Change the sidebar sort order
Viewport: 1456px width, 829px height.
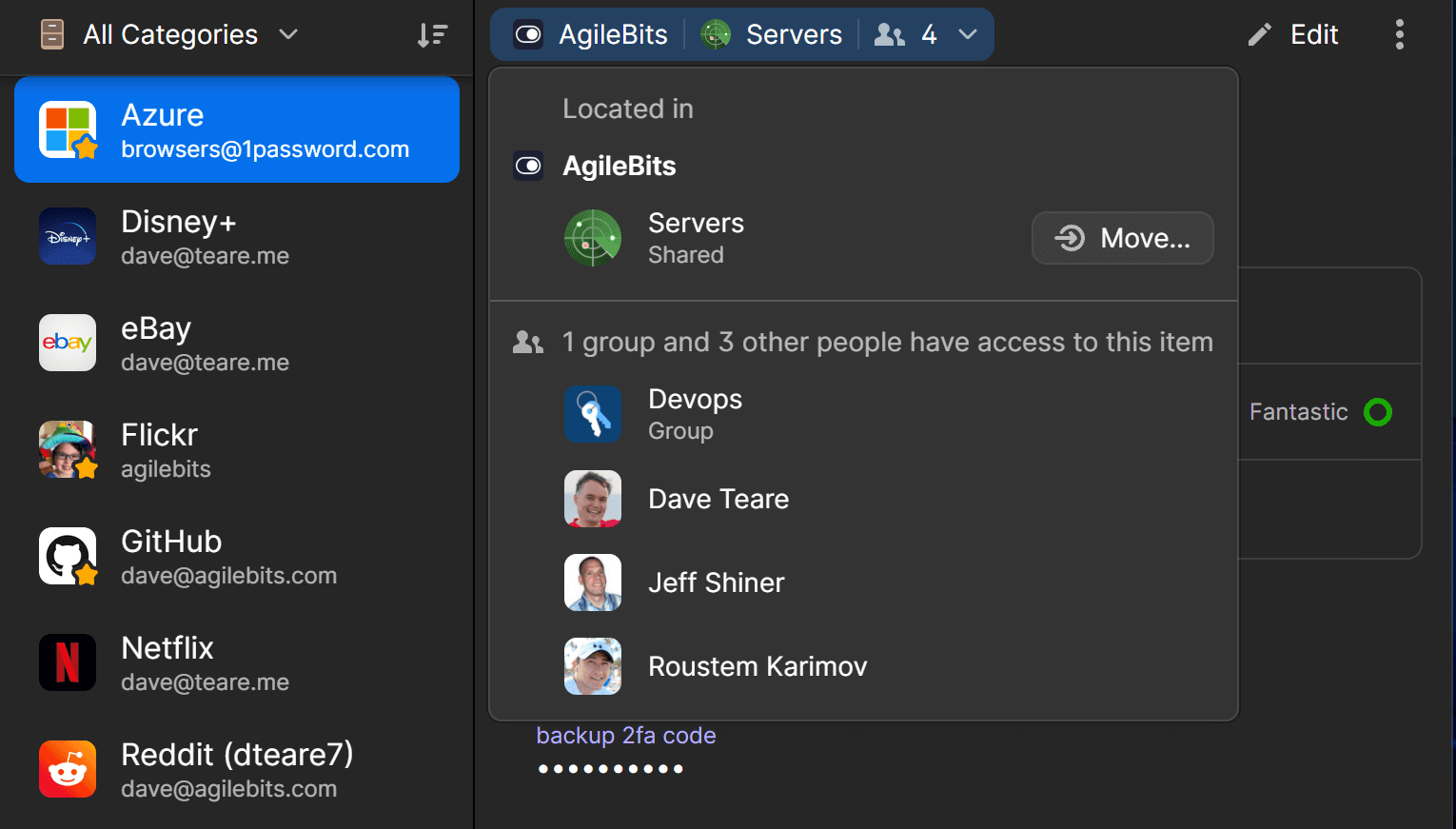[x=433, y=33]
